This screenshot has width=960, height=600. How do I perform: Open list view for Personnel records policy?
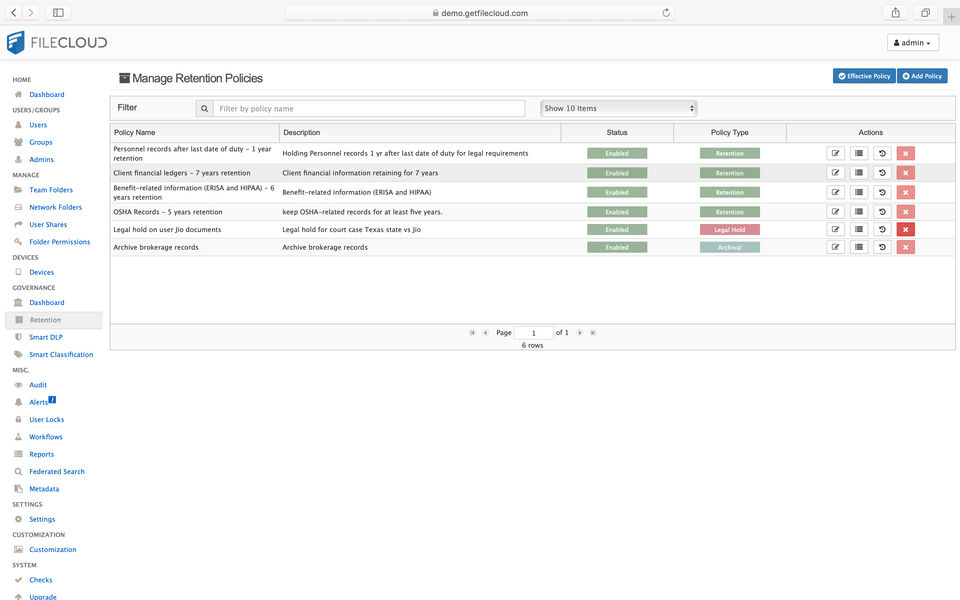coord(859,153)
